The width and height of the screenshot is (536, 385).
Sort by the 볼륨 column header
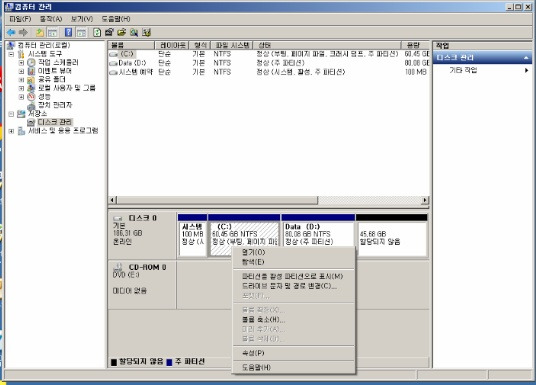pyautogui.click(x=131, y=45)
